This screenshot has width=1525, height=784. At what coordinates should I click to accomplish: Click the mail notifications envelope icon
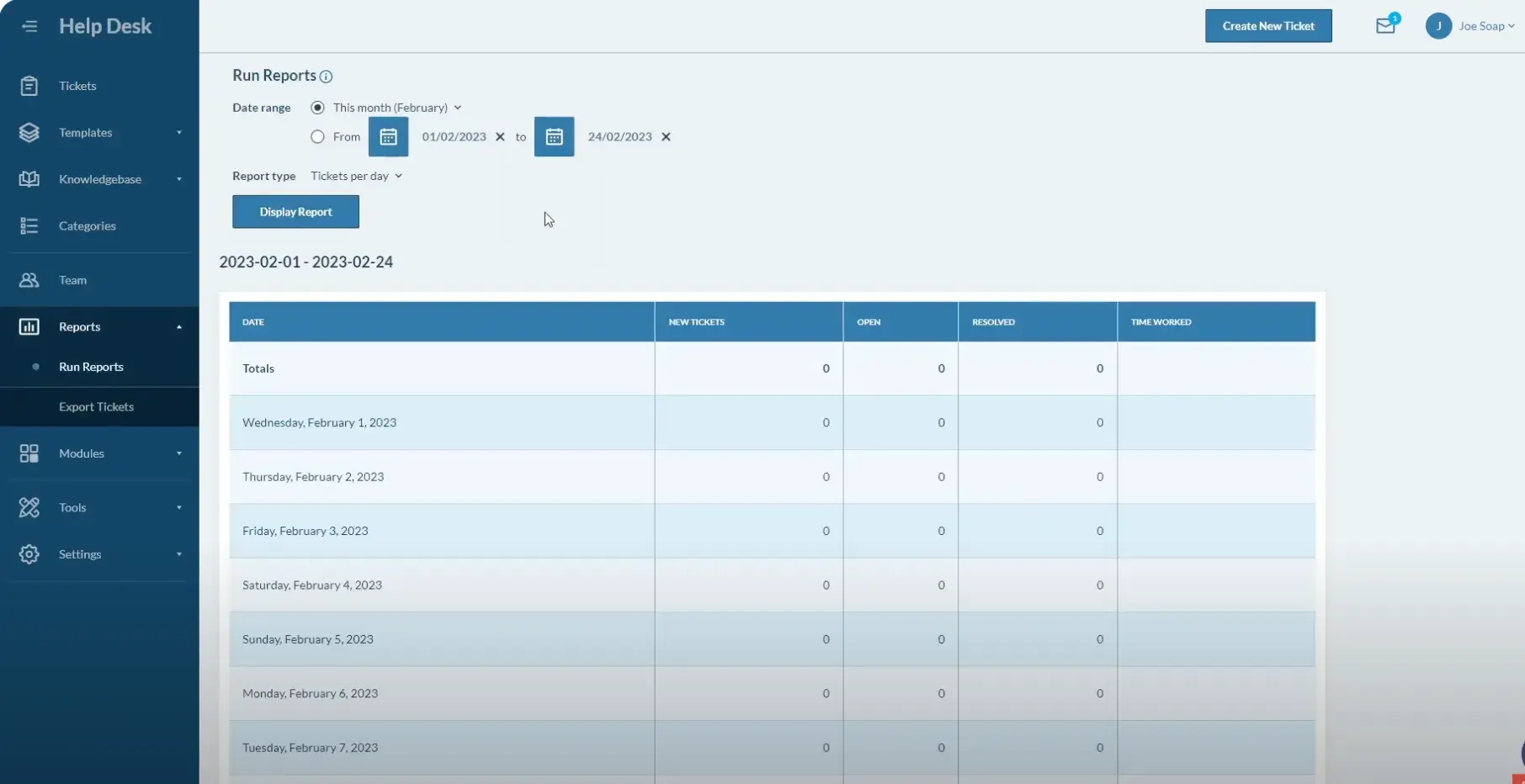pyautogui.click(x=1384, y=25)
